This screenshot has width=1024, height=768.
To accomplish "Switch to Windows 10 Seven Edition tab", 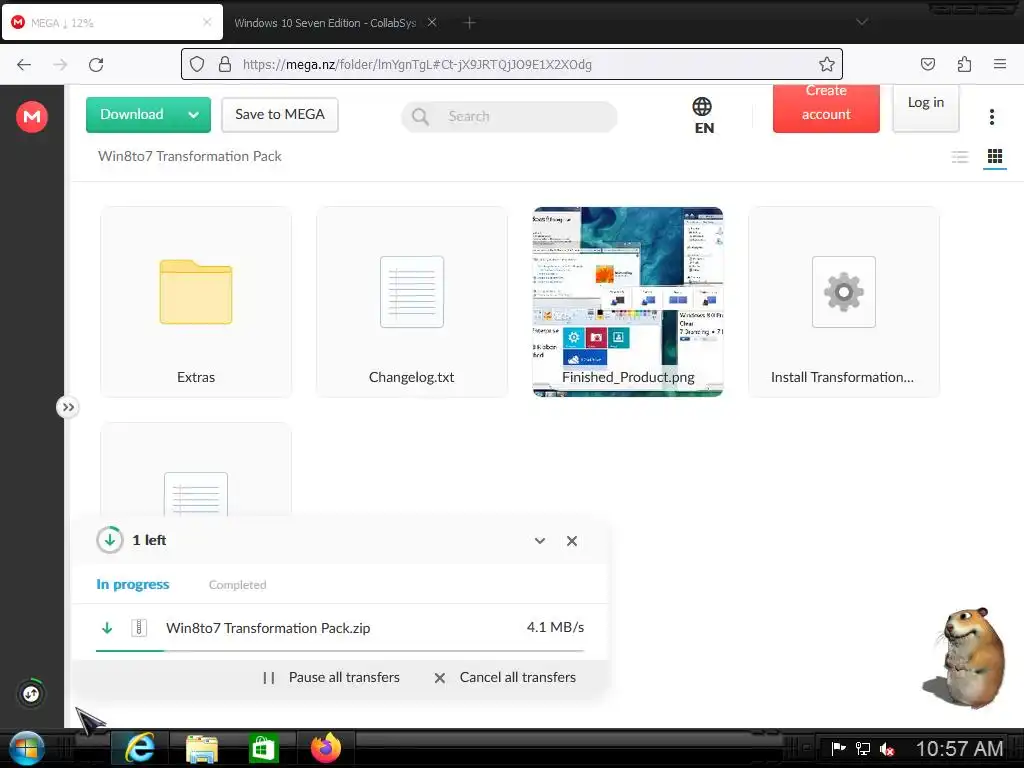I will tap(325, 23).
